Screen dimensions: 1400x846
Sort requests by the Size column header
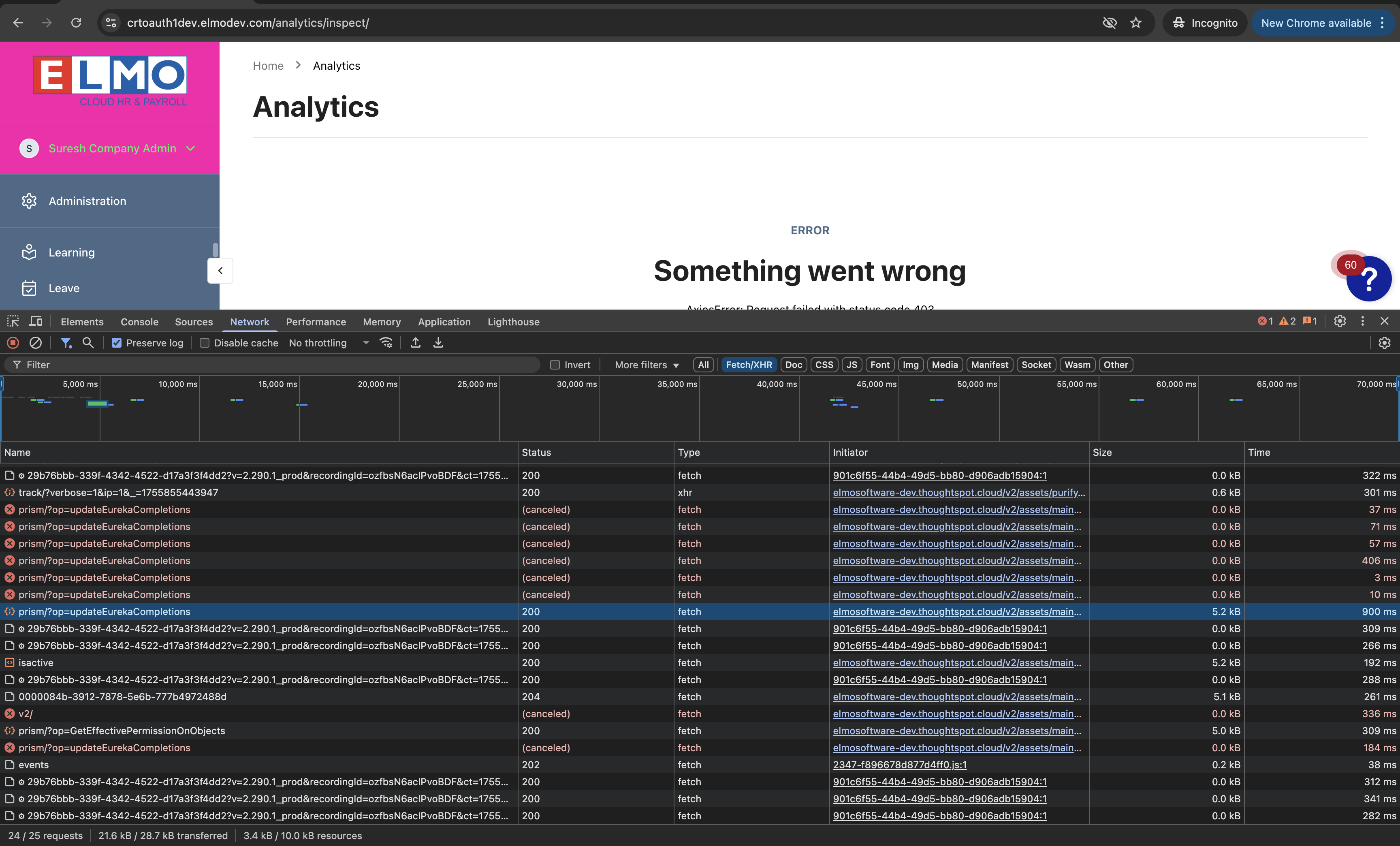click(1166, 452)
